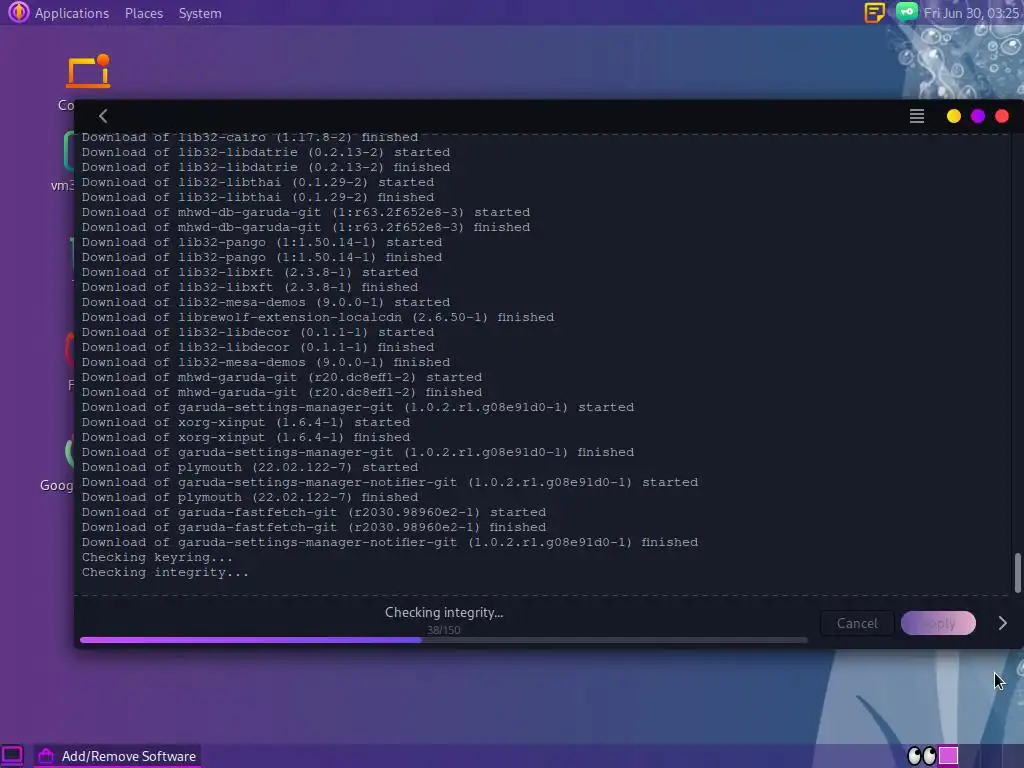Click the Apply button
The width and height of the screenshot is (1024, 768).
pyautogui.click(x=938, y=624)
